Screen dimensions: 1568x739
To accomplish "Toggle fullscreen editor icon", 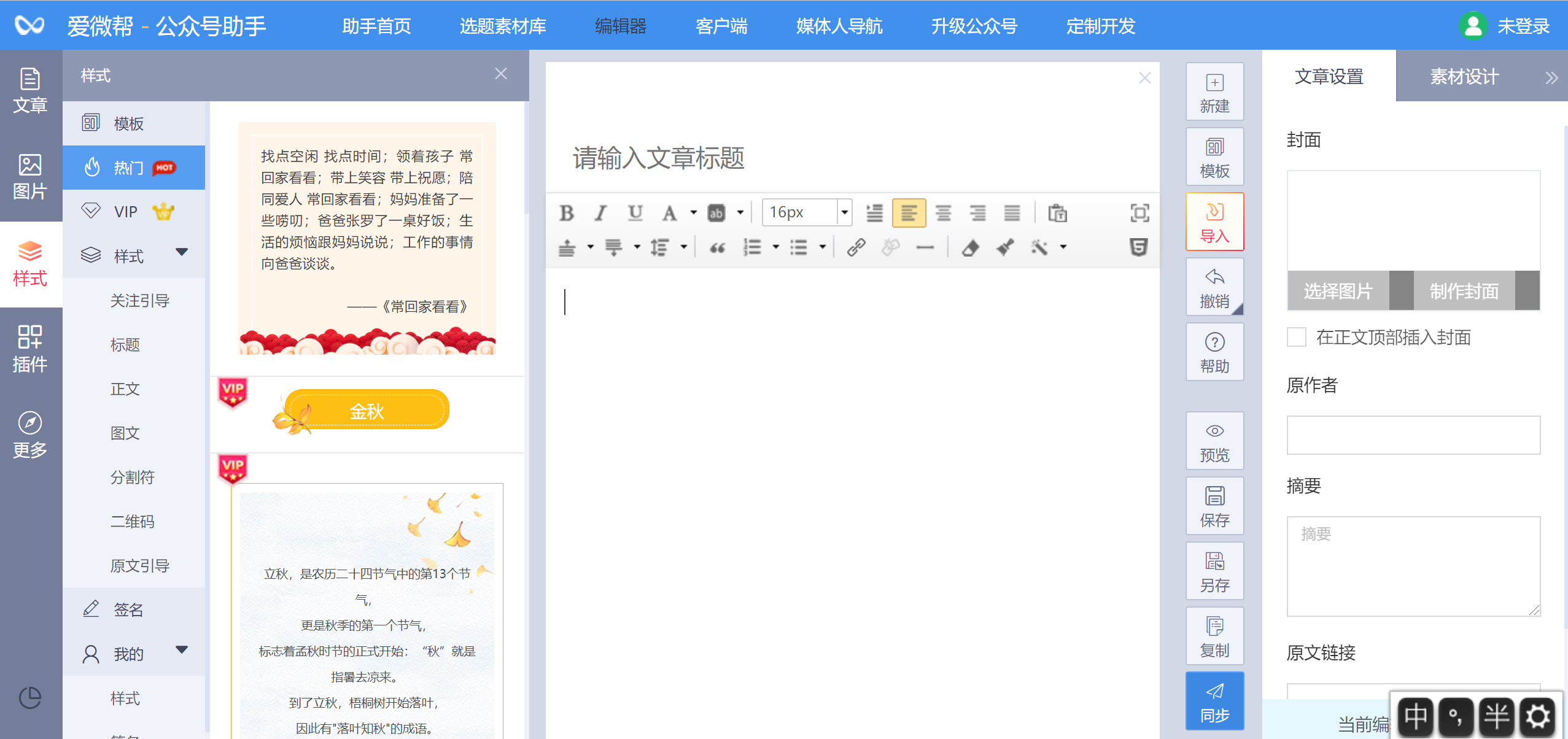I will pos(1139,213).
